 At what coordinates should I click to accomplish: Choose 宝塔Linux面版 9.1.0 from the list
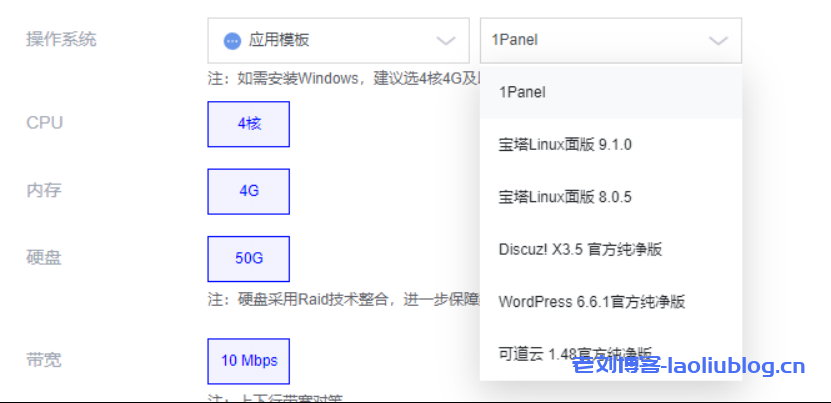tap(565, 145)
